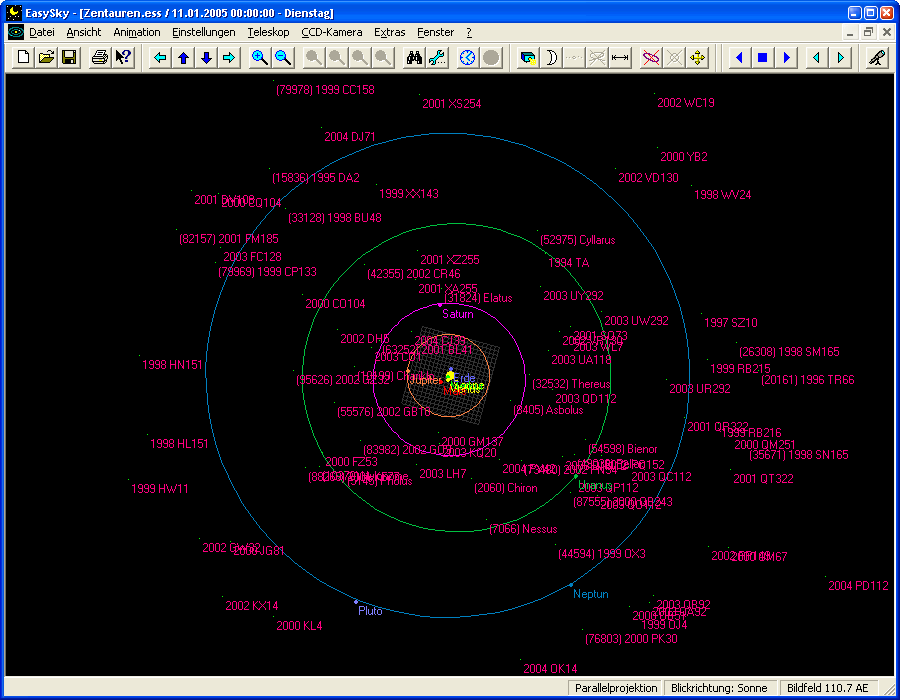Toggle the crossed-out orbit display button
This screenshot has height=700, width=900.
pyautogui.click(x=651, y=58)
